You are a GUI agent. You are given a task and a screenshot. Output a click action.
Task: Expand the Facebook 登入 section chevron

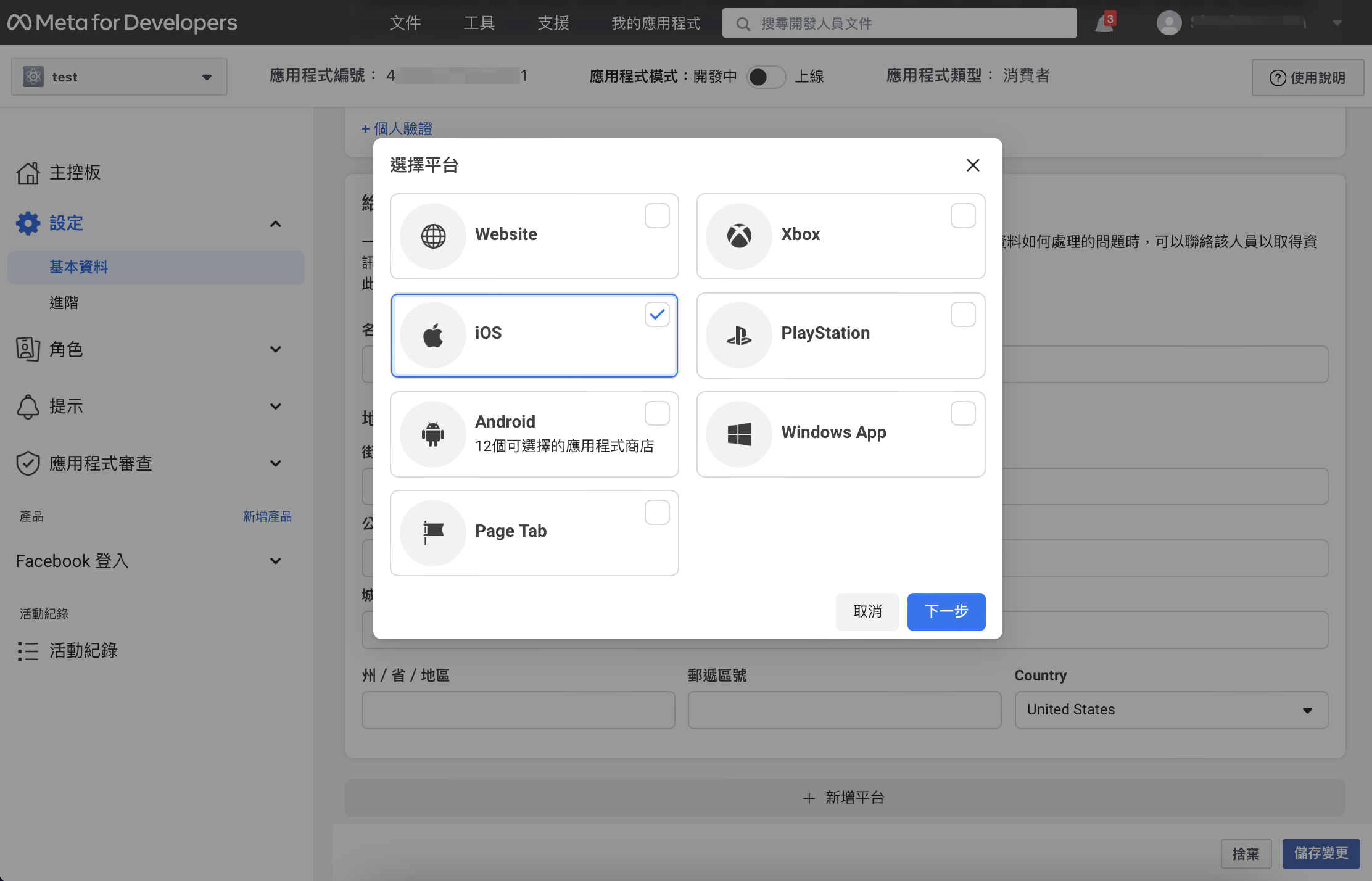click(276, 561)
